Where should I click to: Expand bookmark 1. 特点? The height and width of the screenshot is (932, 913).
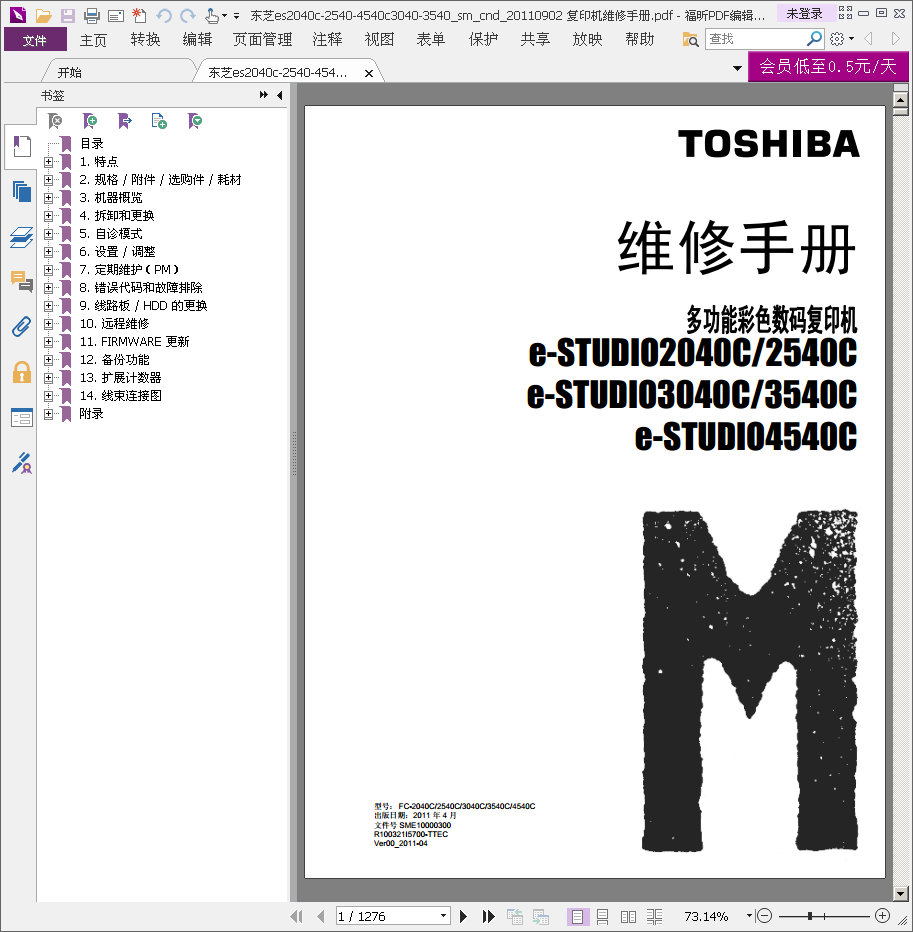tap(49, 162)
